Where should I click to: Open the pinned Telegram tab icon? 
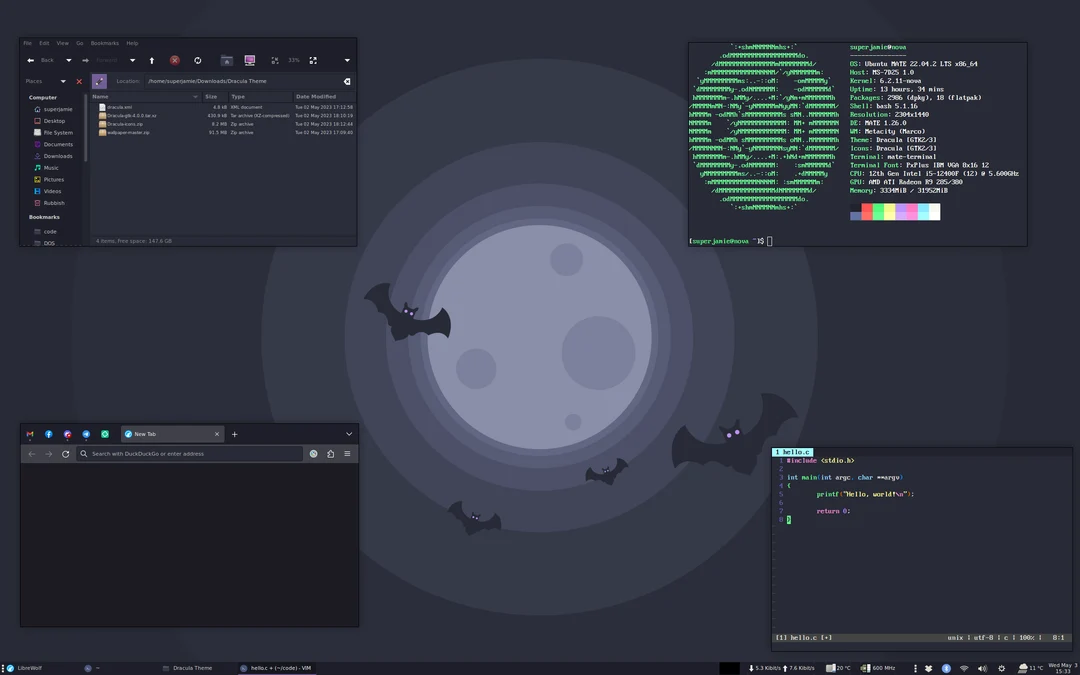coord(86,434)
